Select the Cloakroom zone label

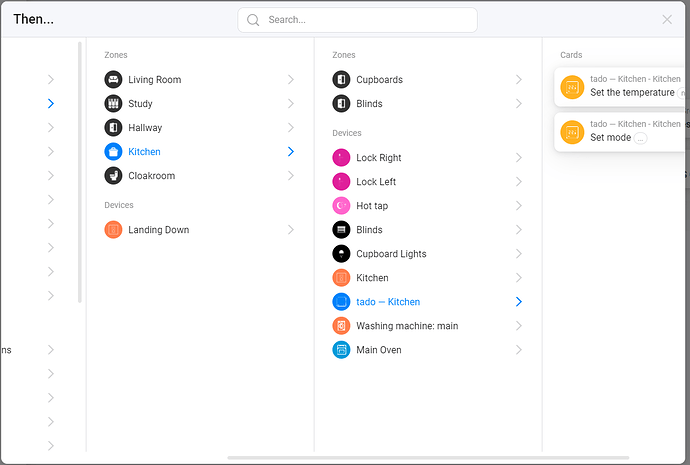coord(152,176)
